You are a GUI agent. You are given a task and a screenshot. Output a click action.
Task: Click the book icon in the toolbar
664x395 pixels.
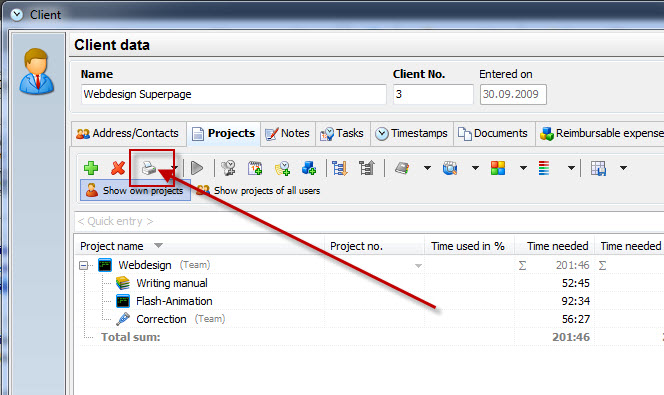tap(402, 168)
